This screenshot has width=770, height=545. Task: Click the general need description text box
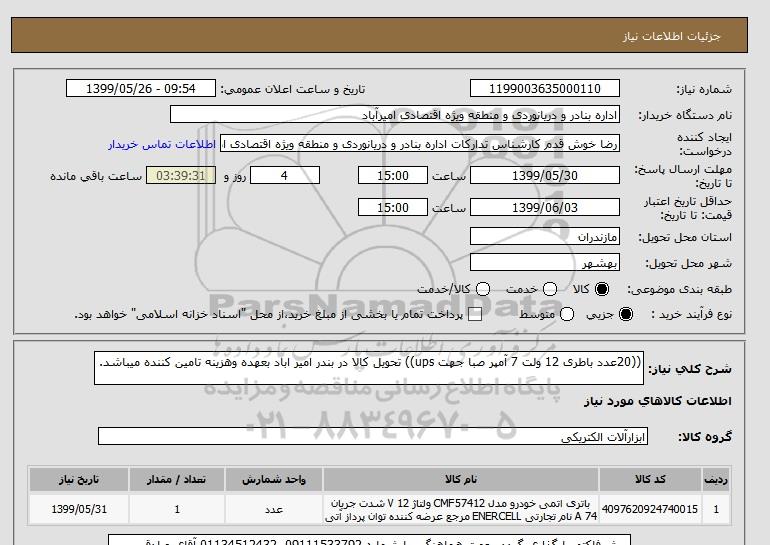click(369, 368)
